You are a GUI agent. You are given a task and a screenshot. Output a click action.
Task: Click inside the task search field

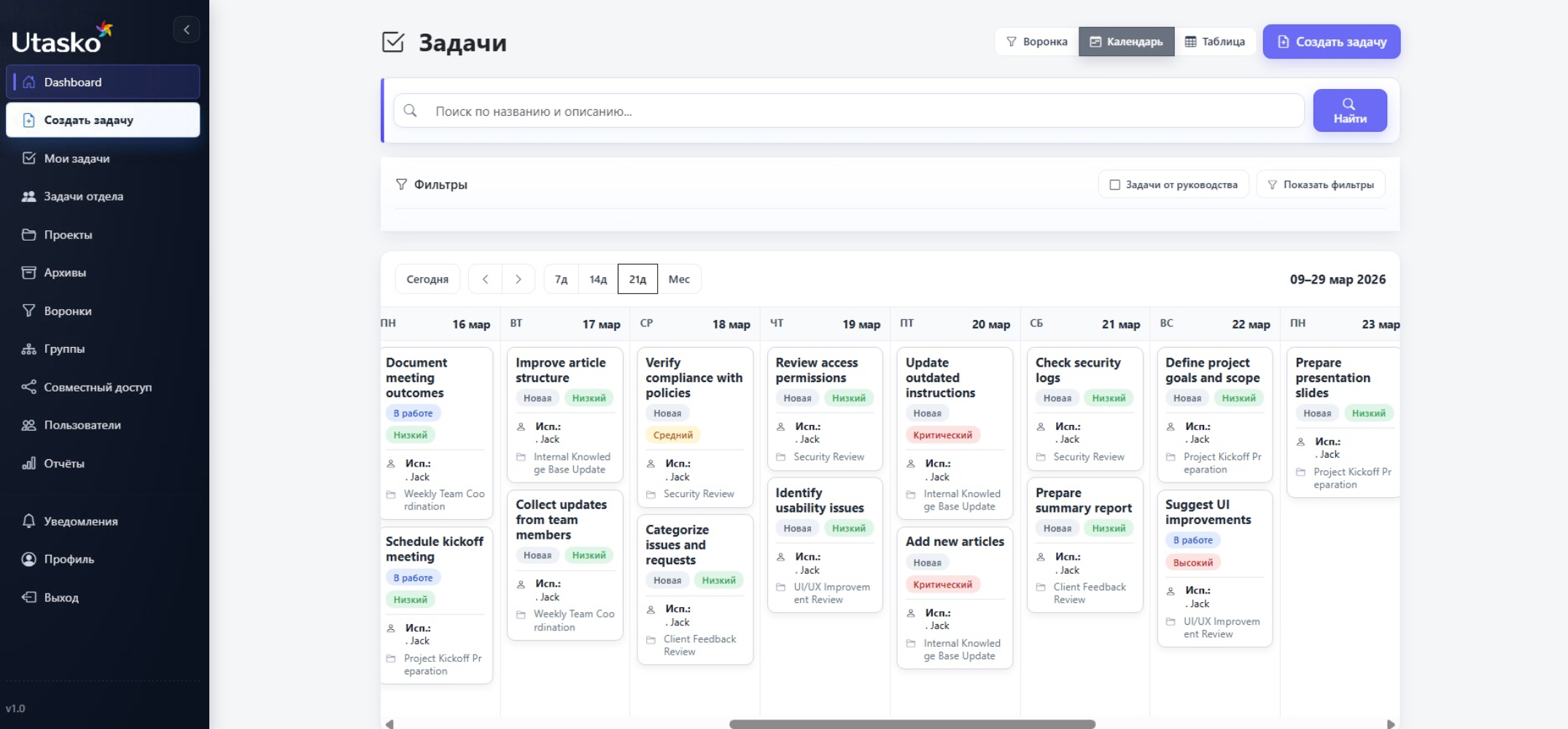point(802,111)
